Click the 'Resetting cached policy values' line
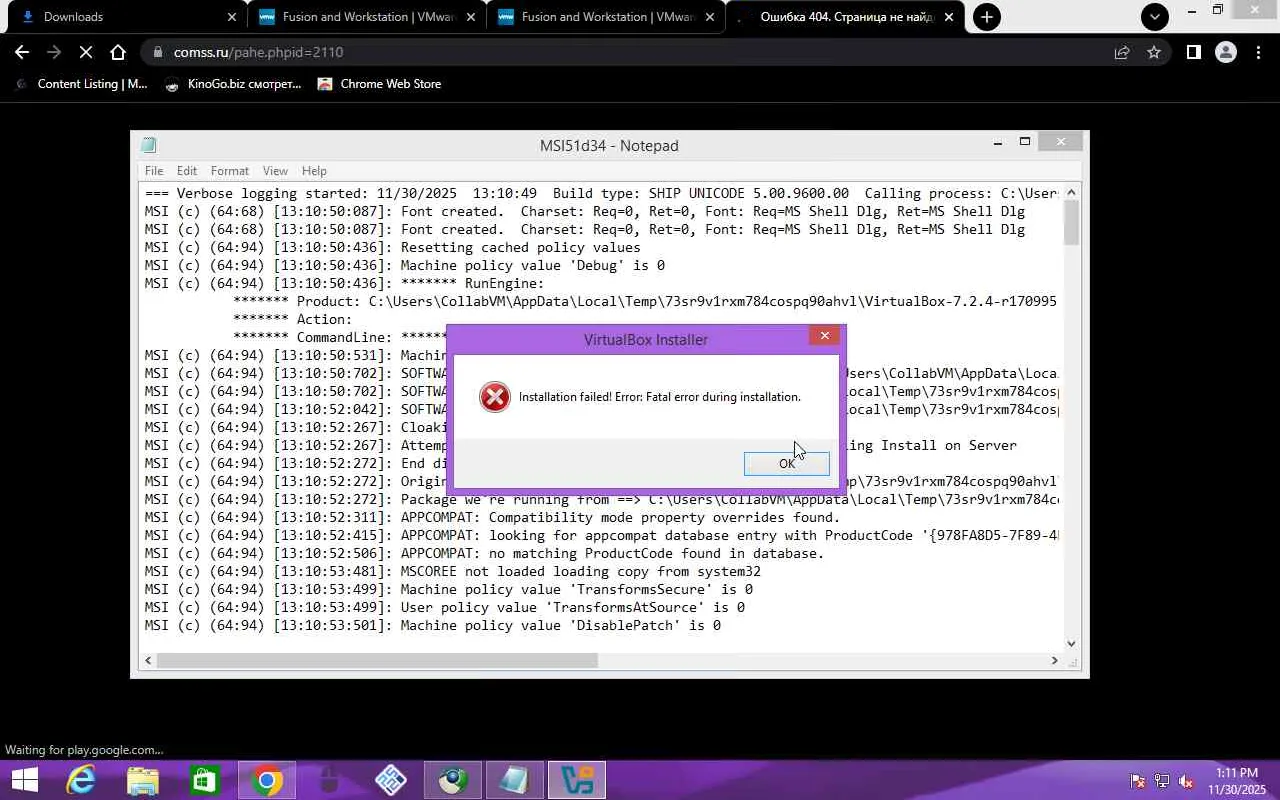1280x800 pixels. click(392, 247)
